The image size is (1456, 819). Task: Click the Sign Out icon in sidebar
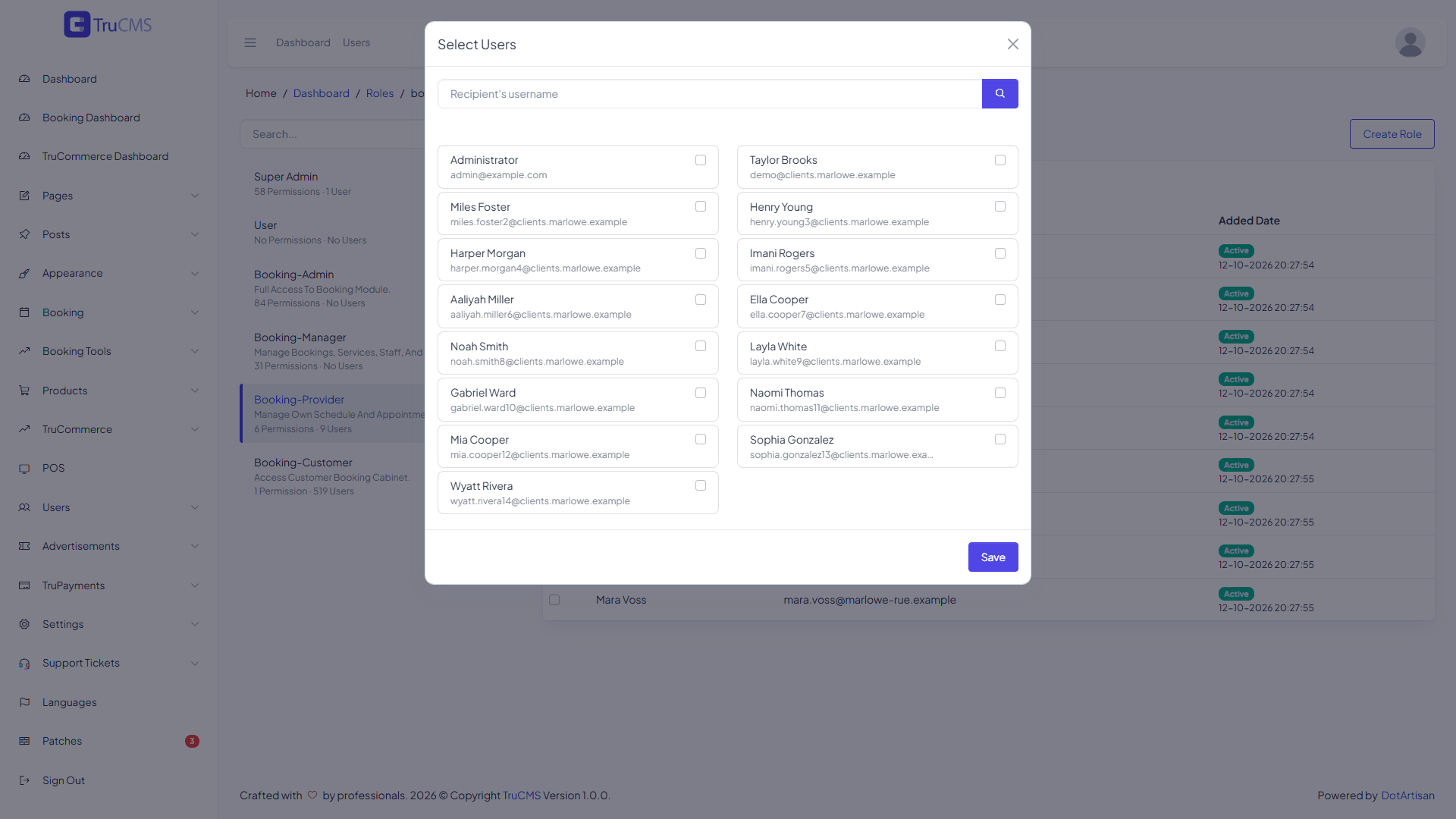pyautogui.click(x=24, y=780)
